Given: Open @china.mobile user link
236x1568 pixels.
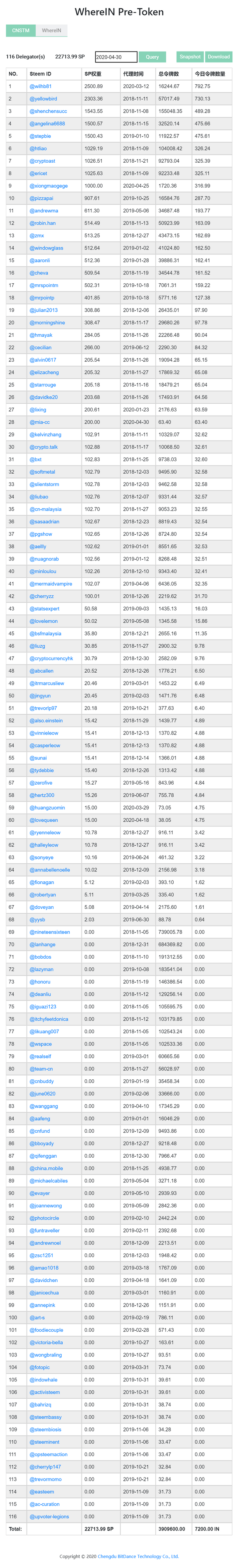Looking at the screenshot, I should tap(46, 1168).
